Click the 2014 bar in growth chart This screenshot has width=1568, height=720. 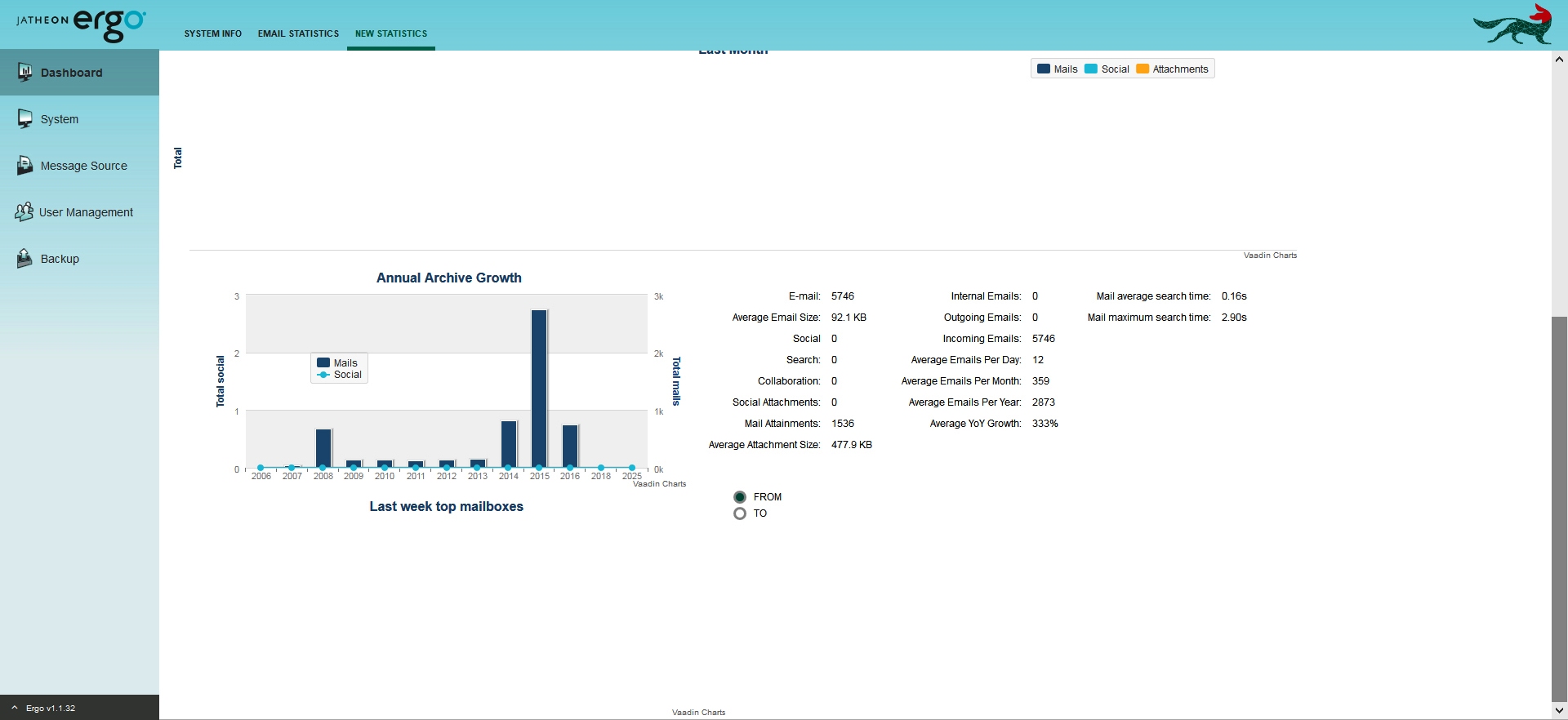click(x=509, y=444)
